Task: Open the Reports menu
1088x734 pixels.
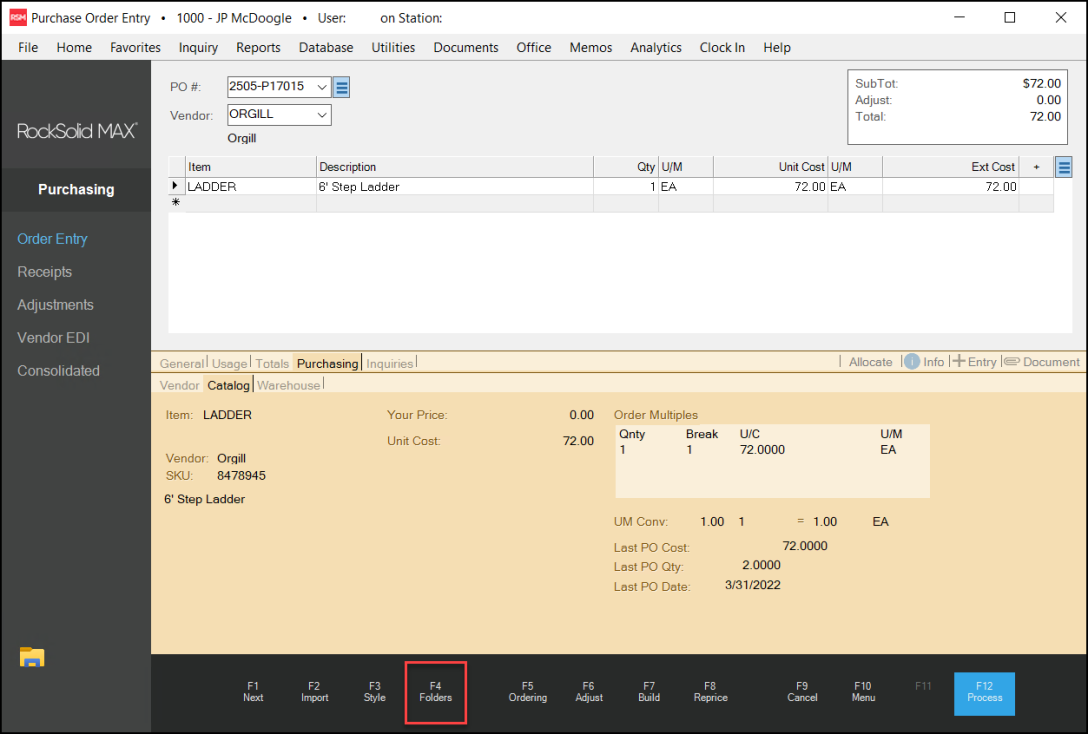Action: 258,47
